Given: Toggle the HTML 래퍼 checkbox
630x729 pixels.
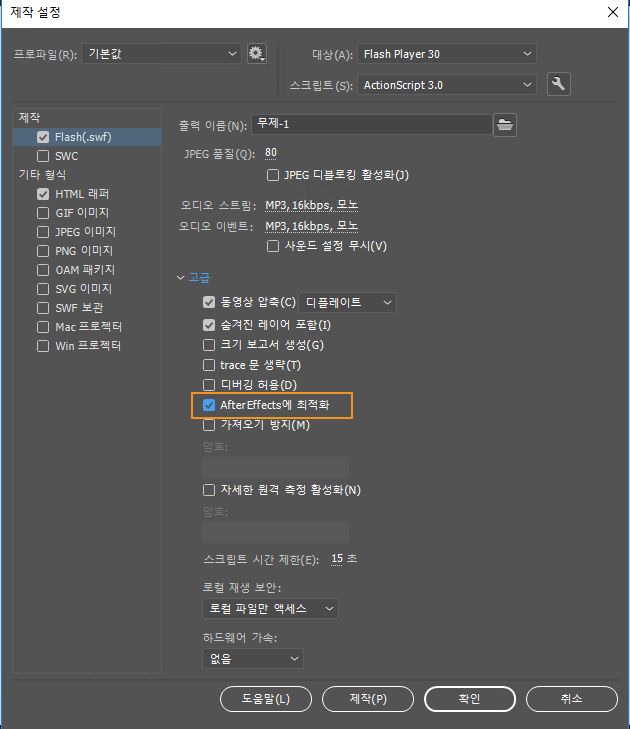Looking at the screenshot, I should click(x=43, y=194).
